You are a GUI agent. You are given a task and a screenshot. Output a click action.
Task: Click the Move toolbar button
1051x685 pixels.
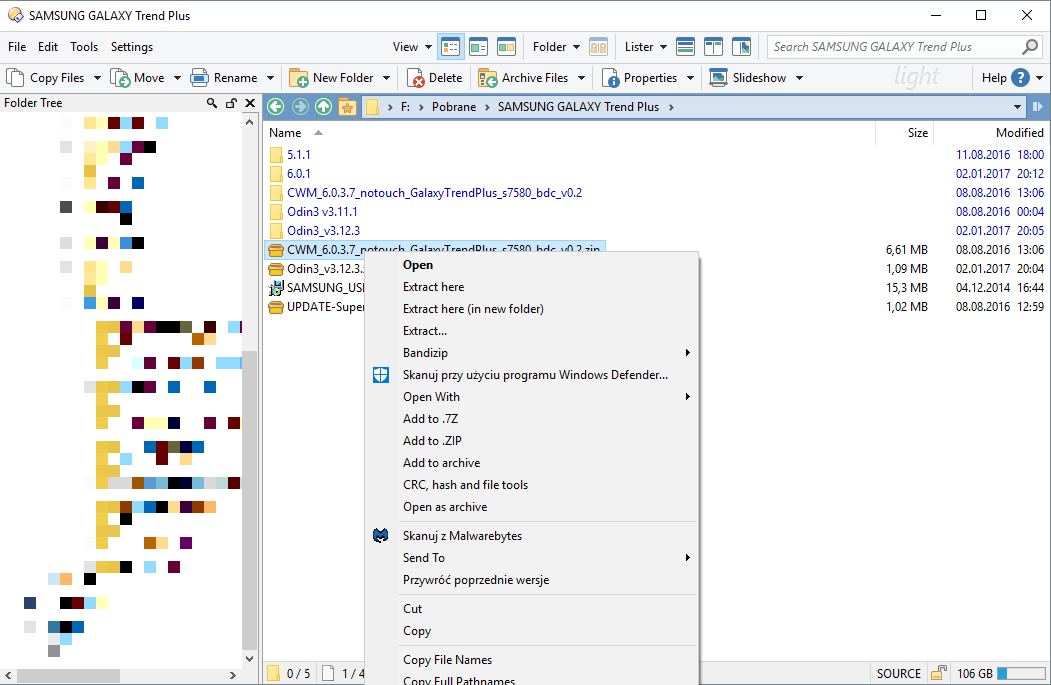(x=138, y=78)
